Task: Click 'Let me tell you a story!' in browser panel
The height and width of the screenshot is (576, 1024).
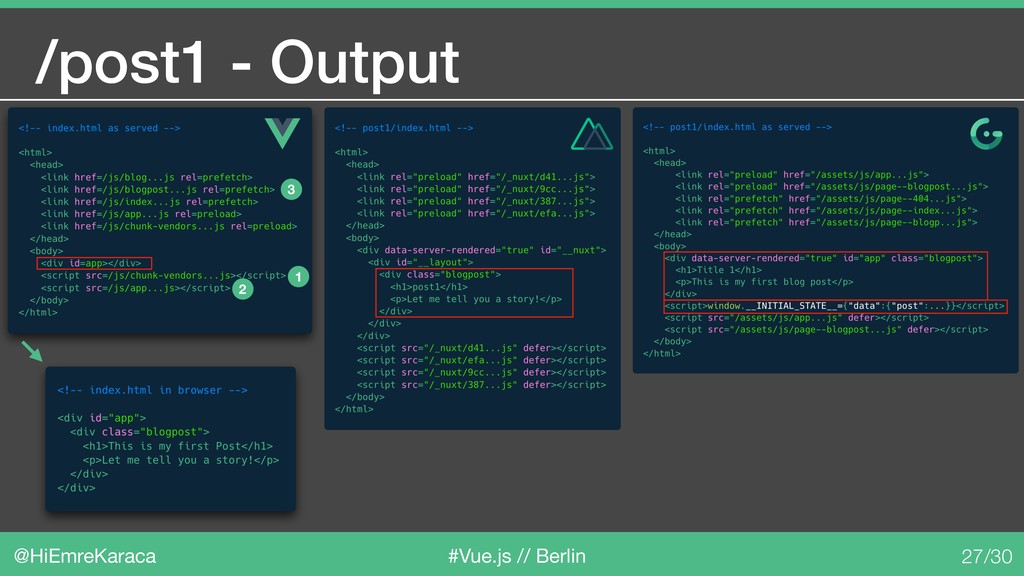Action: (181, 460)
